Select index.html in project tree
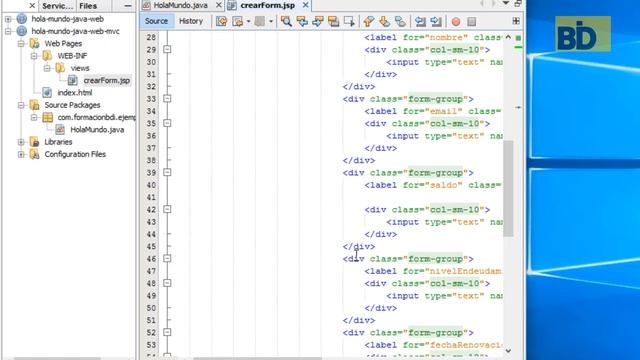Viewport: 640px width, 360px height. click(75, 93)
